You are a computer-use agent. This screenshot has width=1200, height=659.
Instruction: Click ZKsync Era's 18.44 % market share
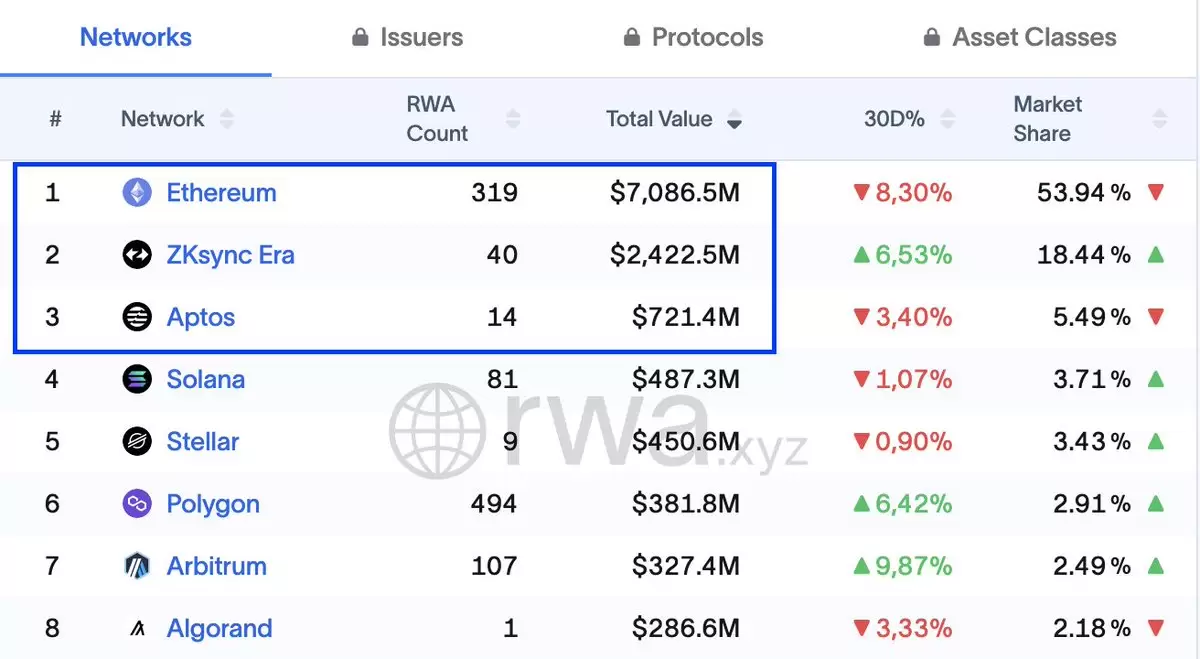point(1084,255)
